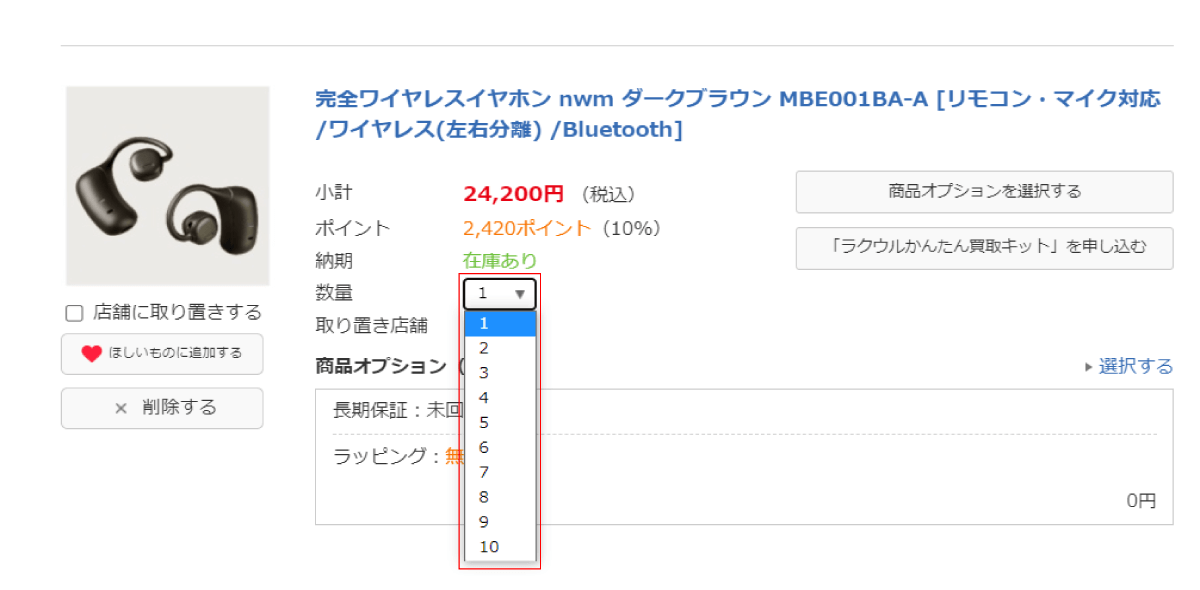Select quantity 2 in dropdown list
This screenshot has width=1200, height=590.
(500, 348)
